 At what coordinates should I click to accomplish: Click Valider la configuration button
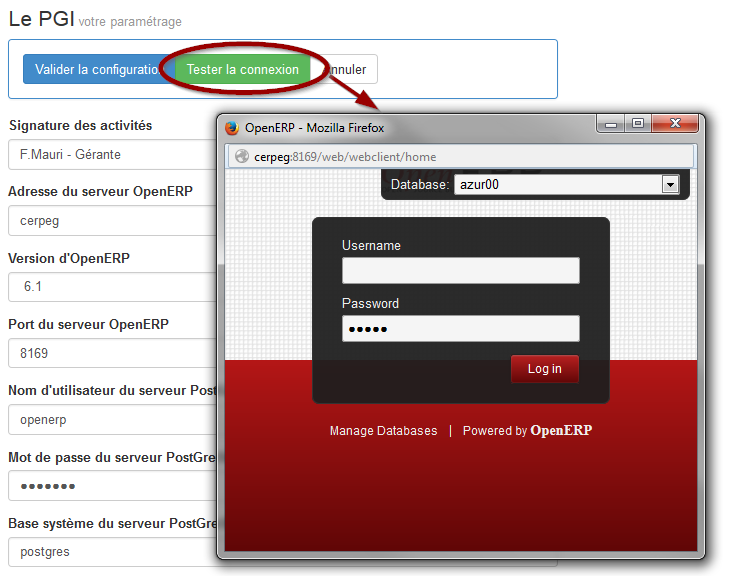click(x=99, y=69)
